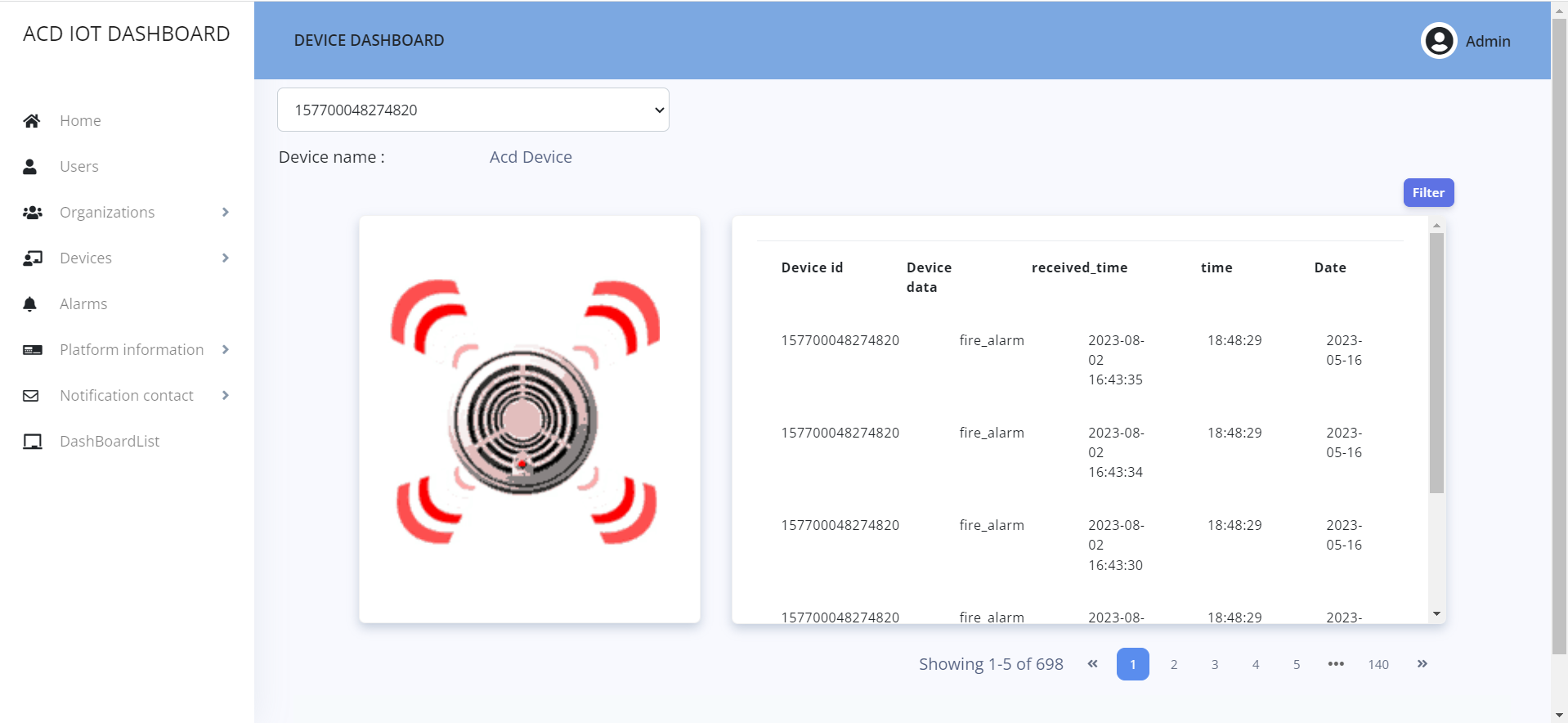Viewport: 1568px width, 723px height.
Task: Expand the Platform information chevron
Action: coord(226,350)
